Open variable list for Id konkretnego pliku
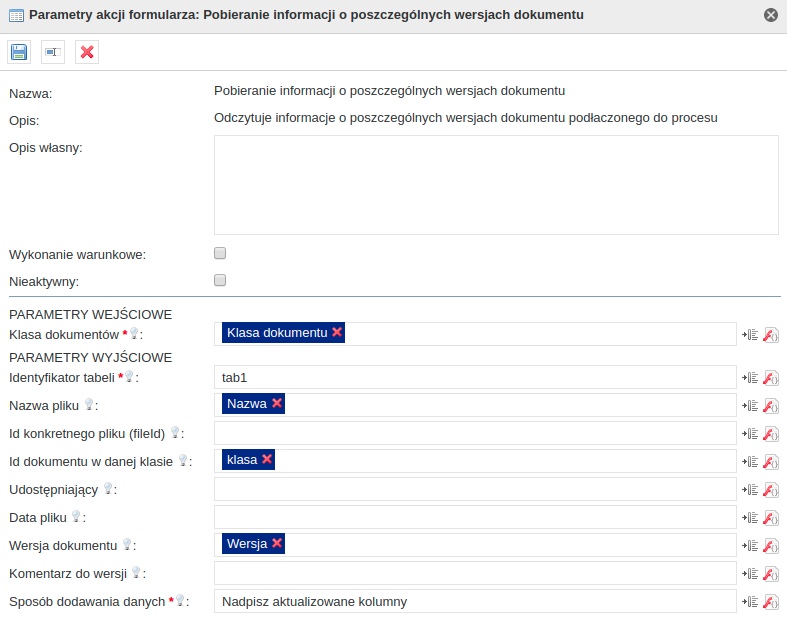Viewport: 787px width, 622px height. click(x=751, y=433)
